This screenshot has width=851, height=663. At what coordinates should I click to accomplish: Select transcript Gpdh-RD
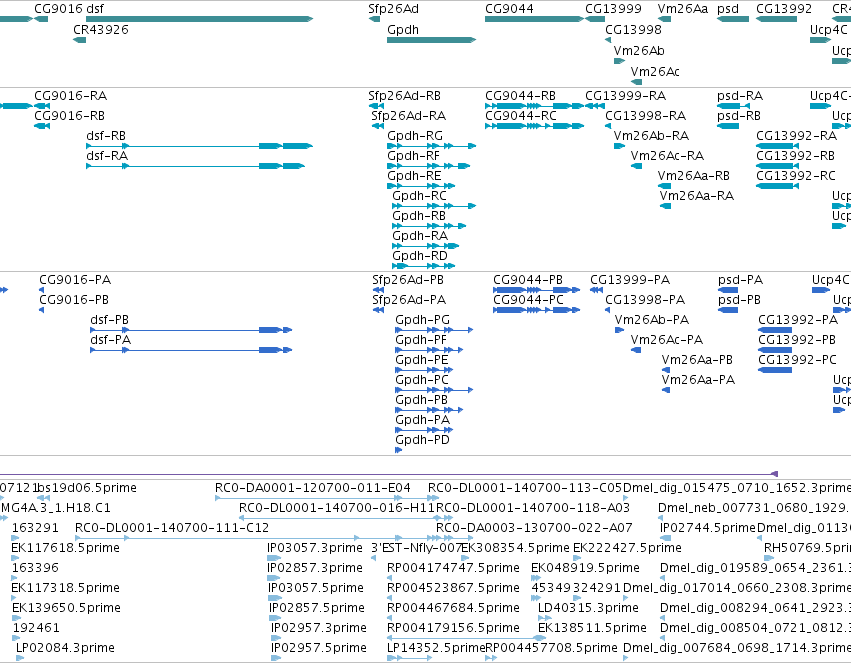pos(423,266)
